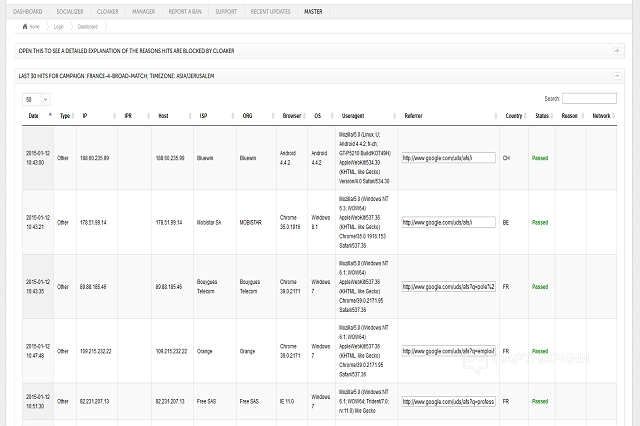
Task: Click the Home breadcrumb icon
Action: coord(23,26)
